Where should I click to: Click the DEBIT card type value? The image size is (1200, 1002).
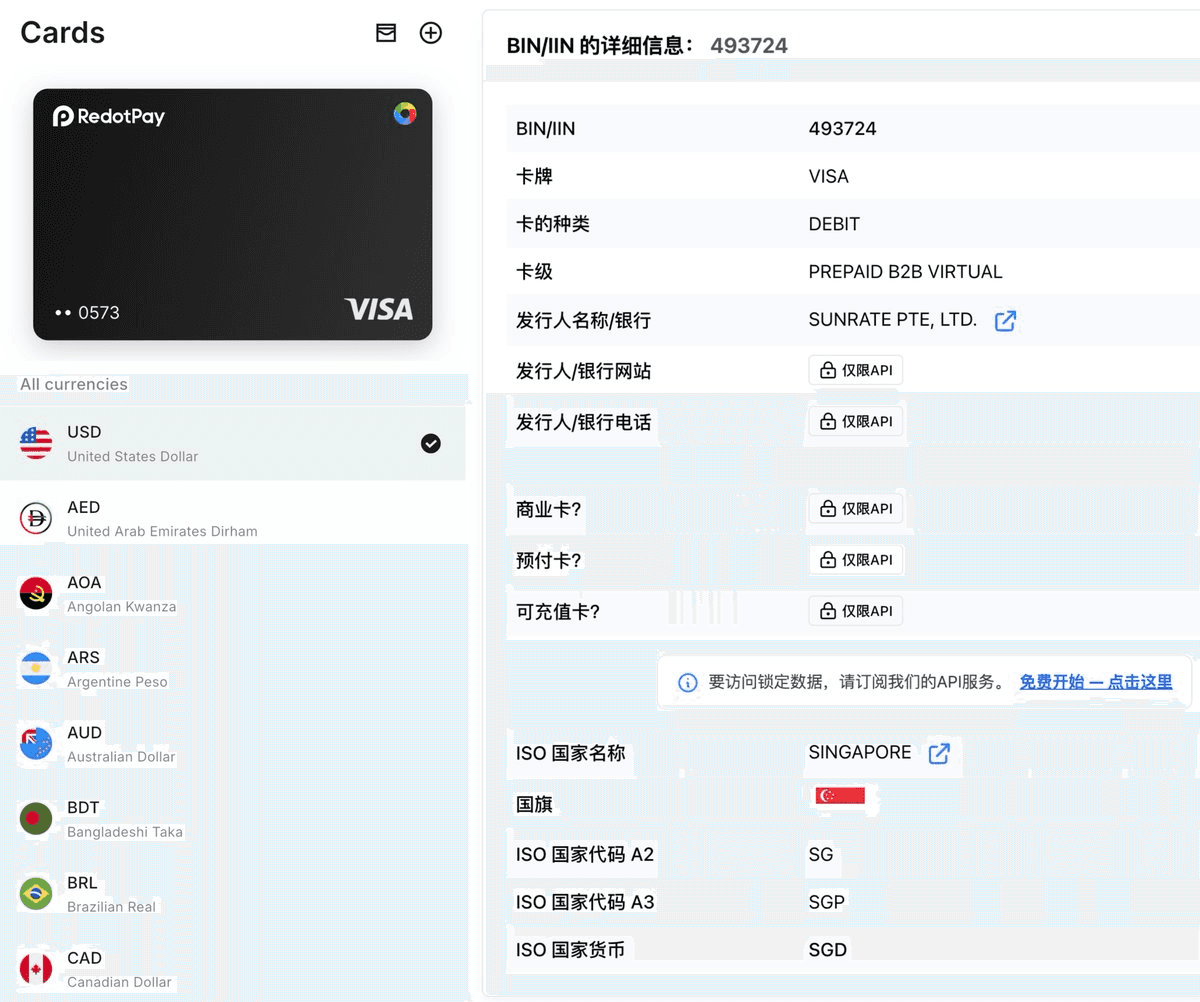tap(834, 224)
